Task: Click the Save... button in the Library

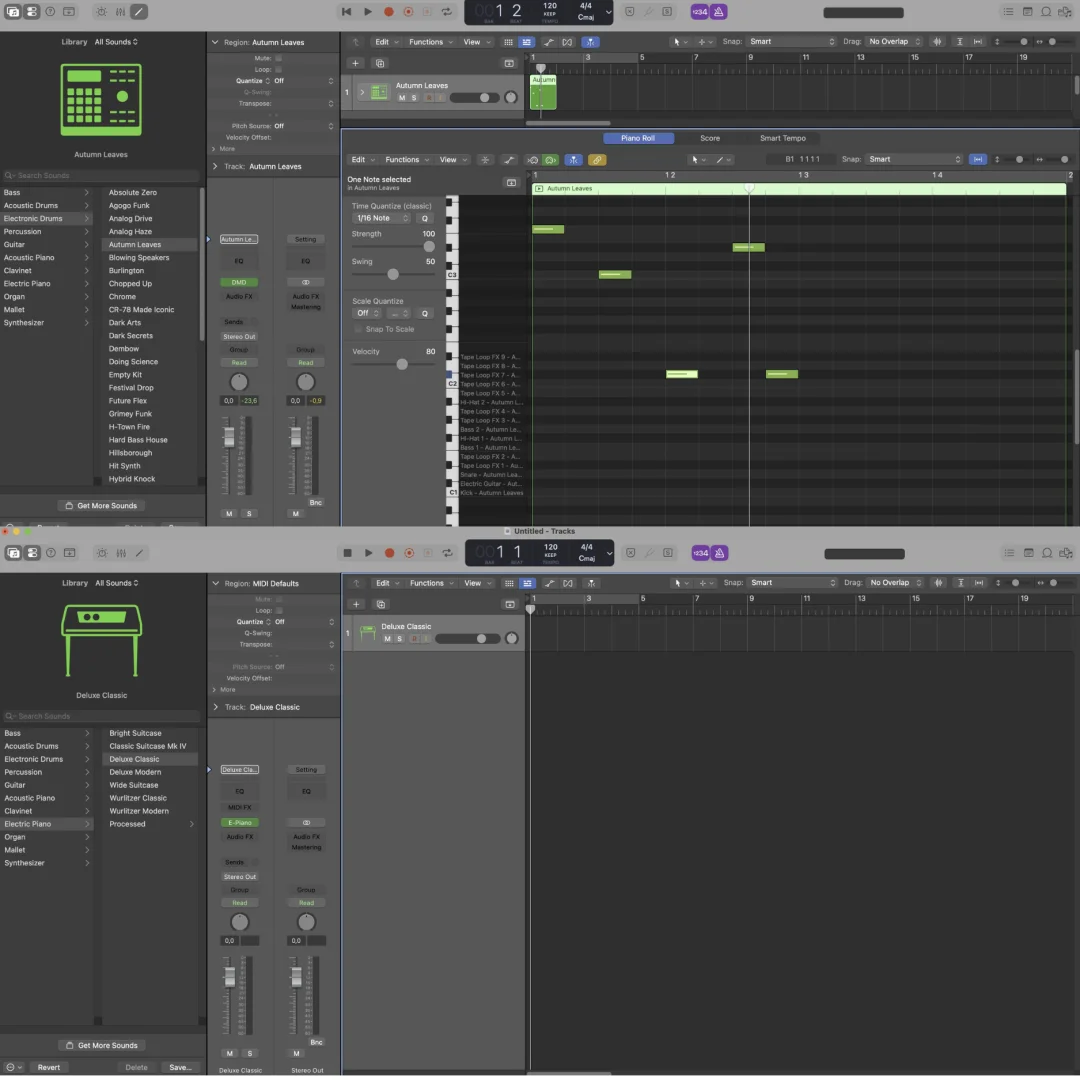Action: [180, 1067]
